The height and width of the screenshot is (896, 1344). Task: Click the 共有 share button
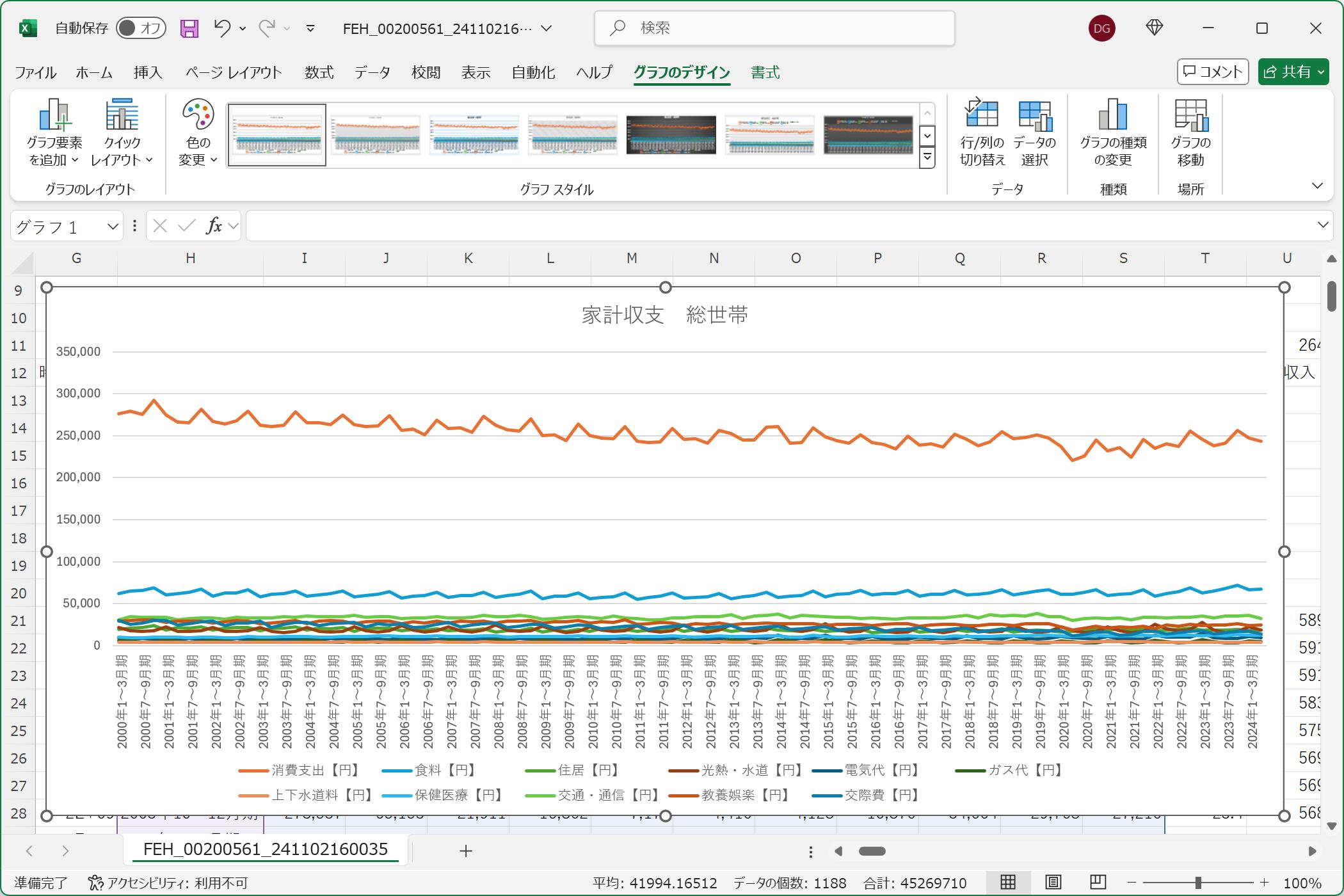point(1293,72)
